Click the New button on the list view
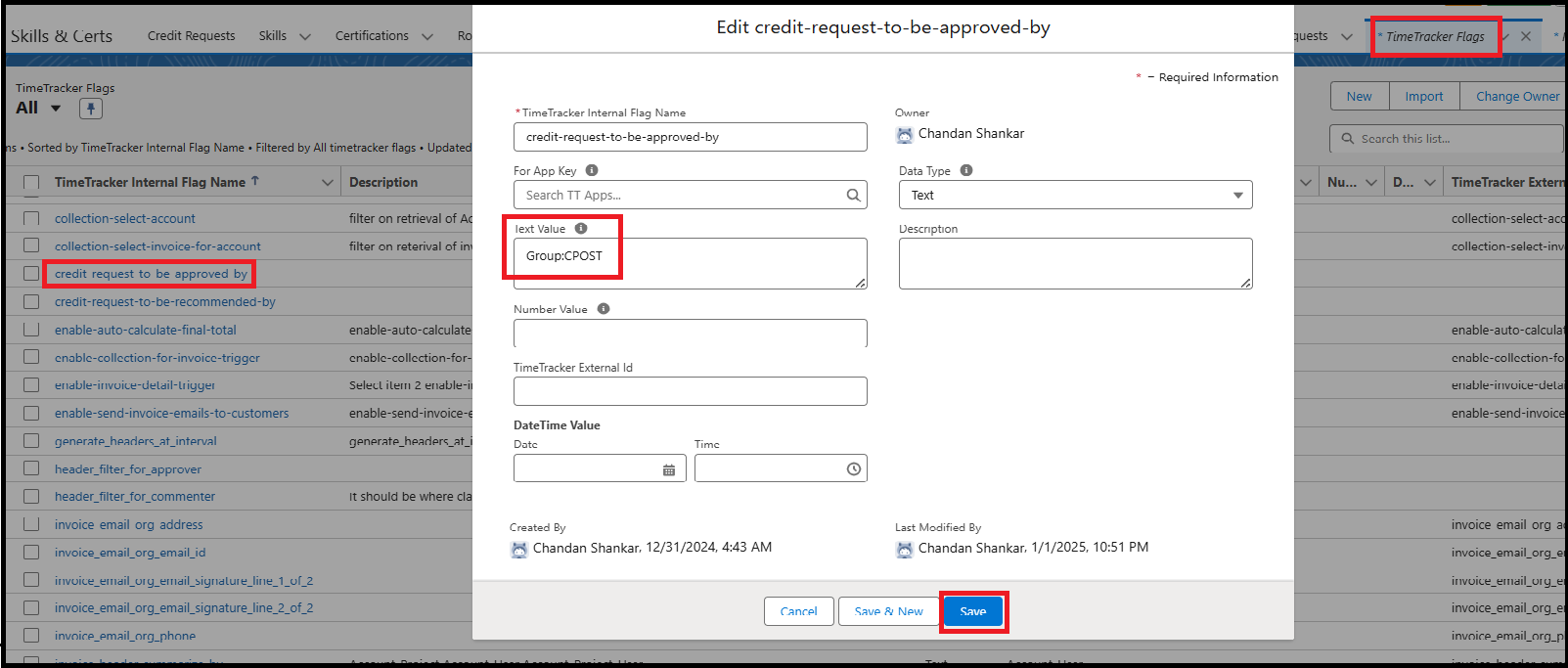 [x=1359, y=96]
